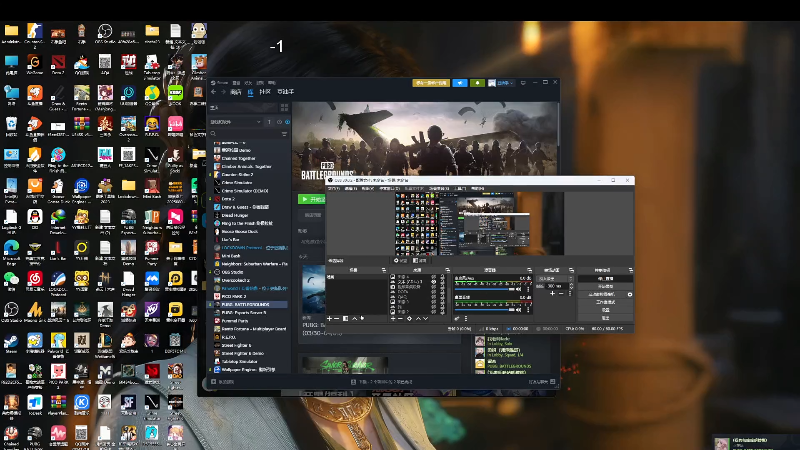Open source properties gear in OBS sources toolbar
The width and height of the screenshot is (800, 450).
click(410, 318)
